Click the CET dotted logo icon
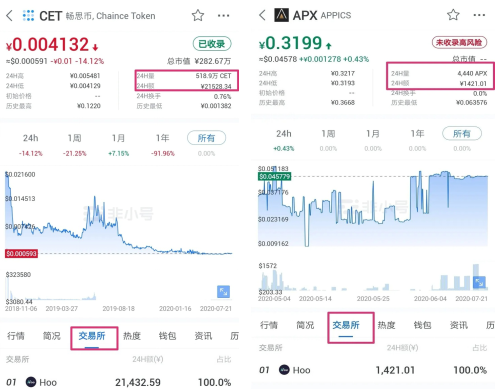501x389 pixels. pyautogui.click(x=28, y=15)
